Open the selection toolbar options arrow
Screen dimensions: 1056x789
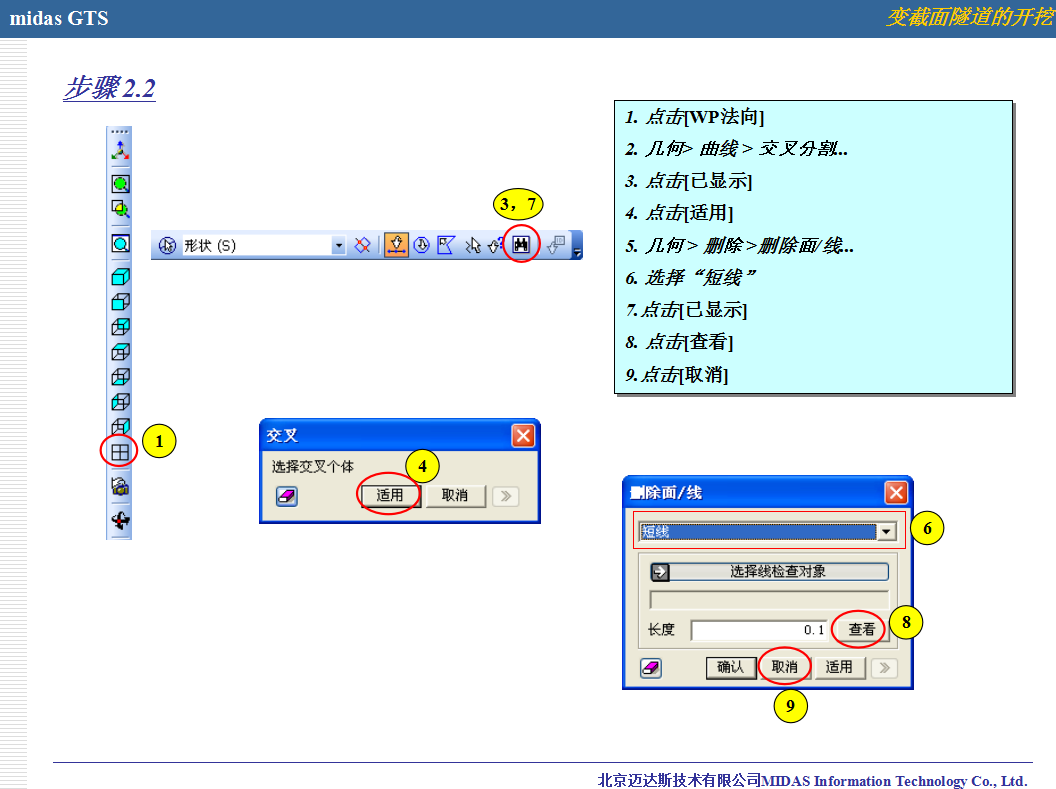coord(577,250)
